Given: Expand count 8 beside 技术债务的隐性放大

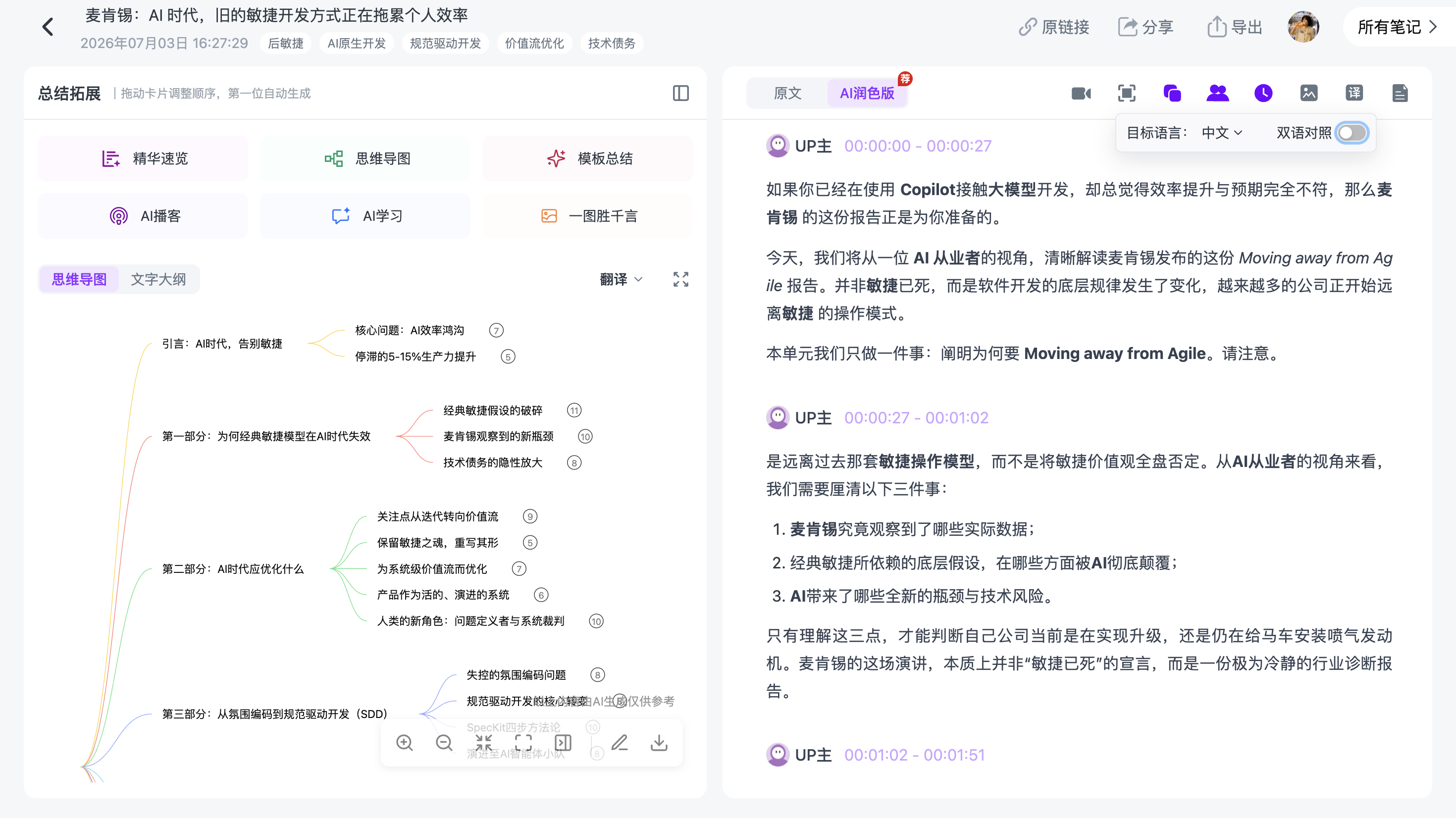Looking at the screenshot, I should pyautogui.click(x=574, y=463).
